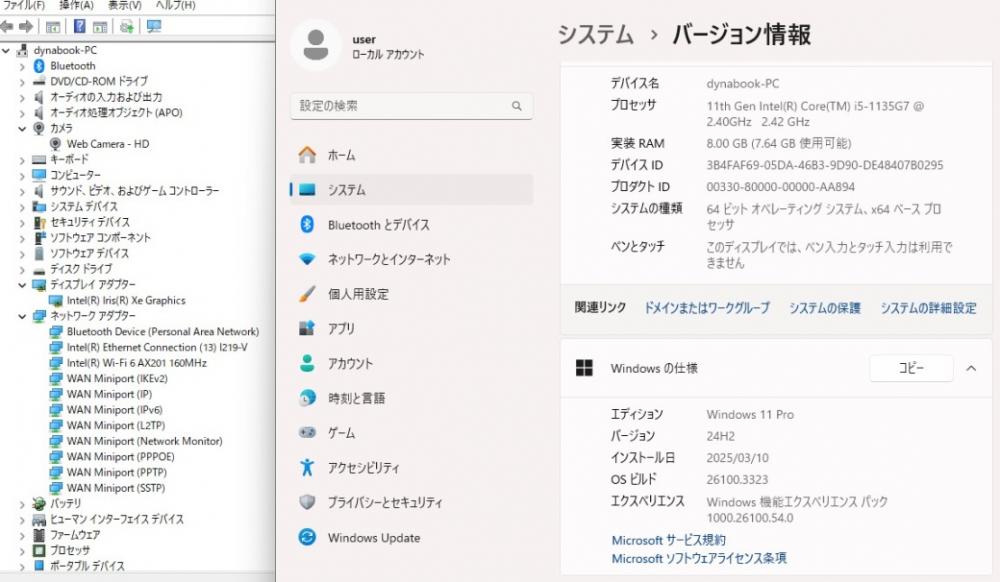Click the Back arrow in Device Manager toolbar
This screenshot has height=582, width=1000.
pyautogui.click(x=7, y=27)
